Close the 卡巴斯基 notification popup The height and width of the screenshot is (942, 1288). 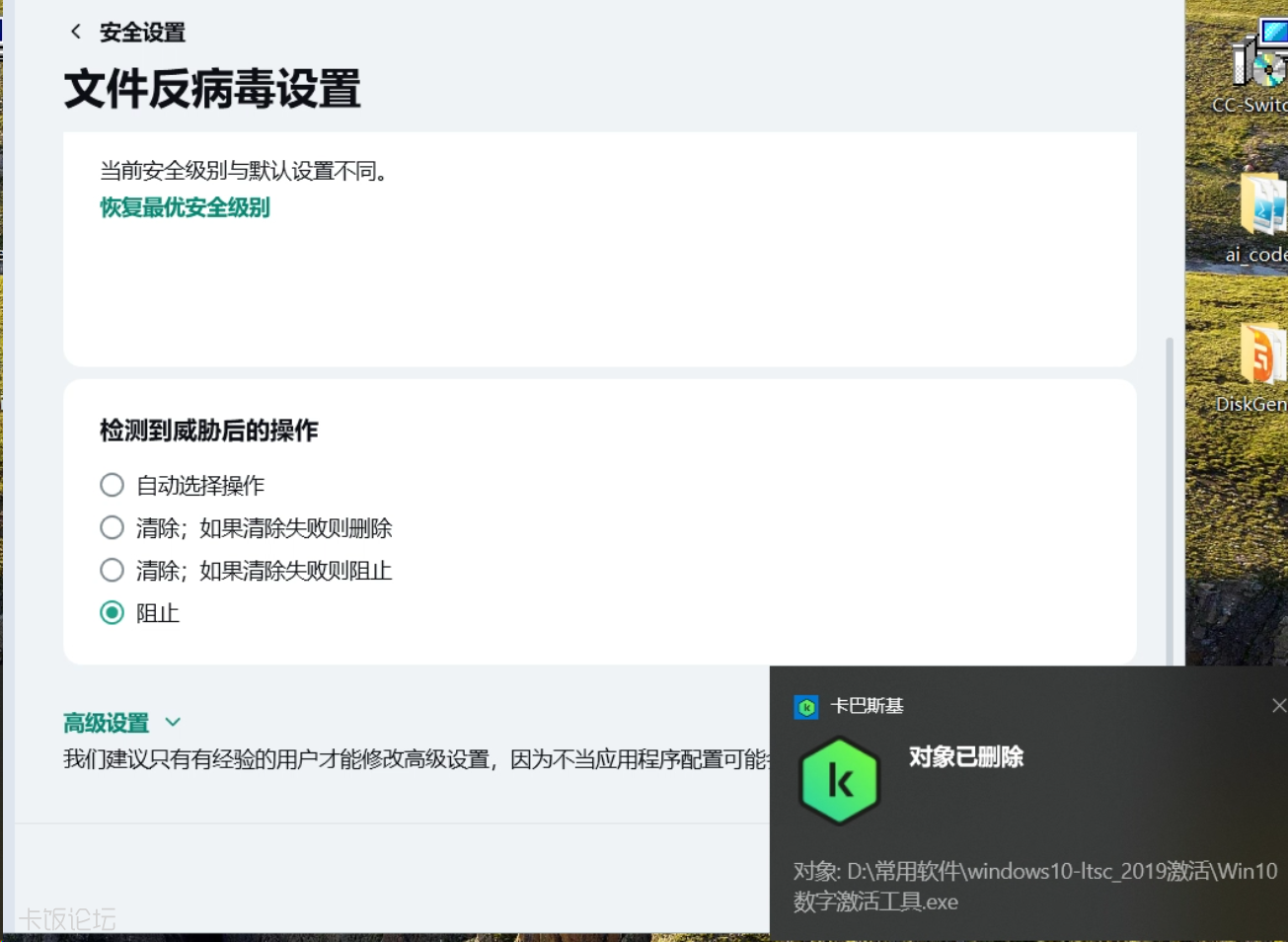(x=1278, y=705)
